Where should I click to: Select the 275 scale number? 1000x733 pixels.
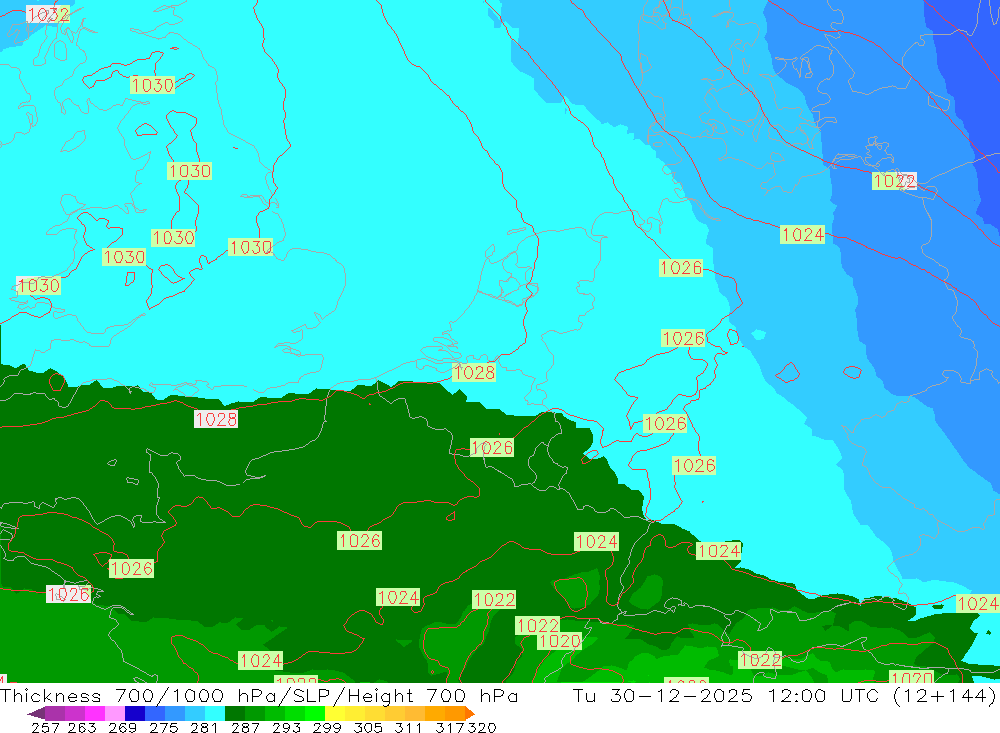tap(164, 727)
